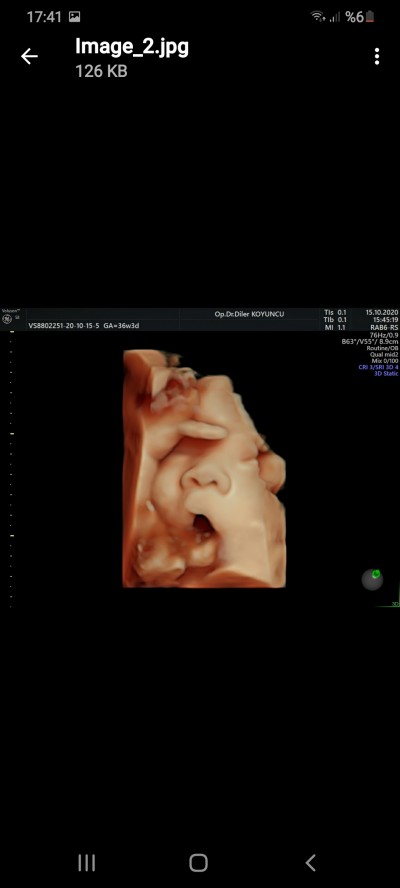The image size is (400, 888).
Task: Open the three-dot more options menu
Action: [x=377, y=56]
